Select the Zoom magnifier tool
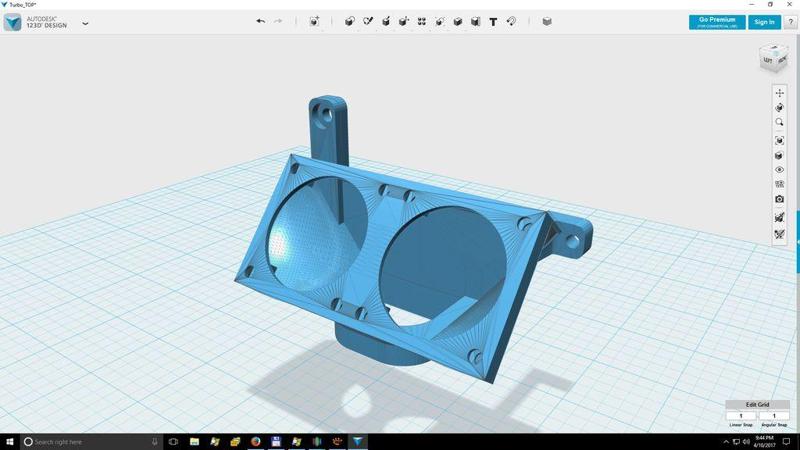 [779, 122]
